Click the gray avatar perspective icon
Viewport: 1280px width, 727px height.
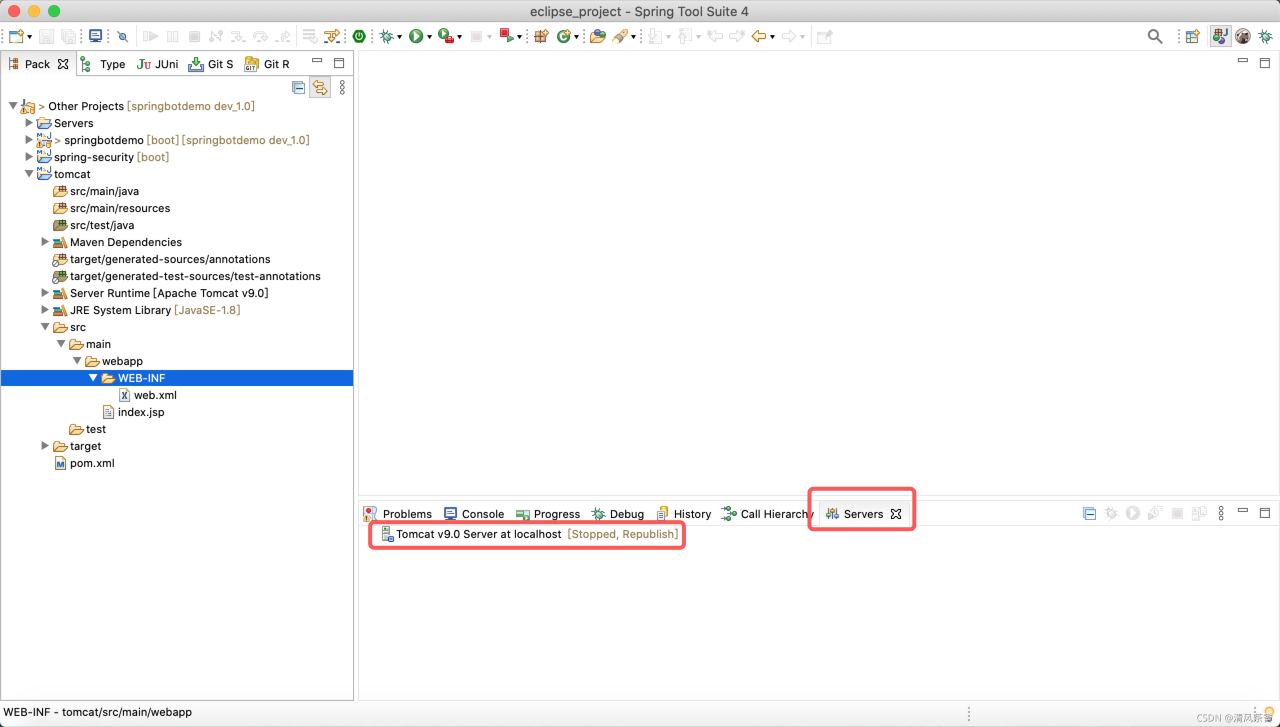click(x=1243, y=36)
